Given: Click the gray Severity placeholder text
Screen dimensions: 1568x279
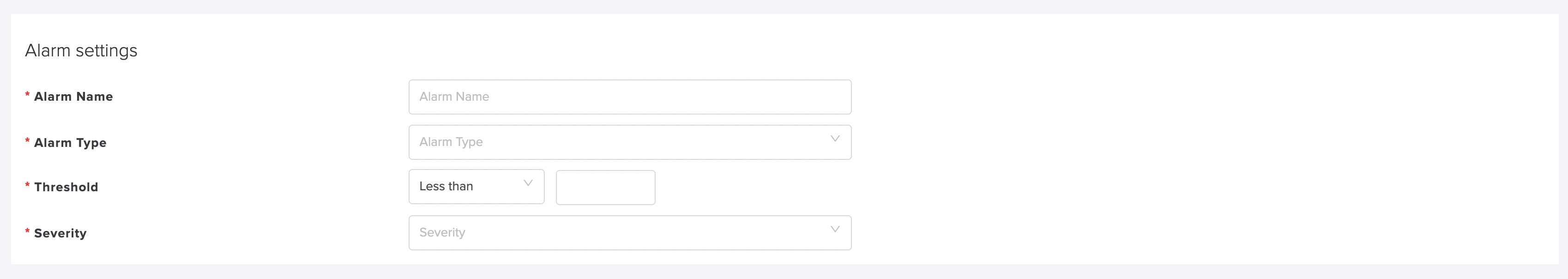Looking at the screenshot, I should [442, 233].
